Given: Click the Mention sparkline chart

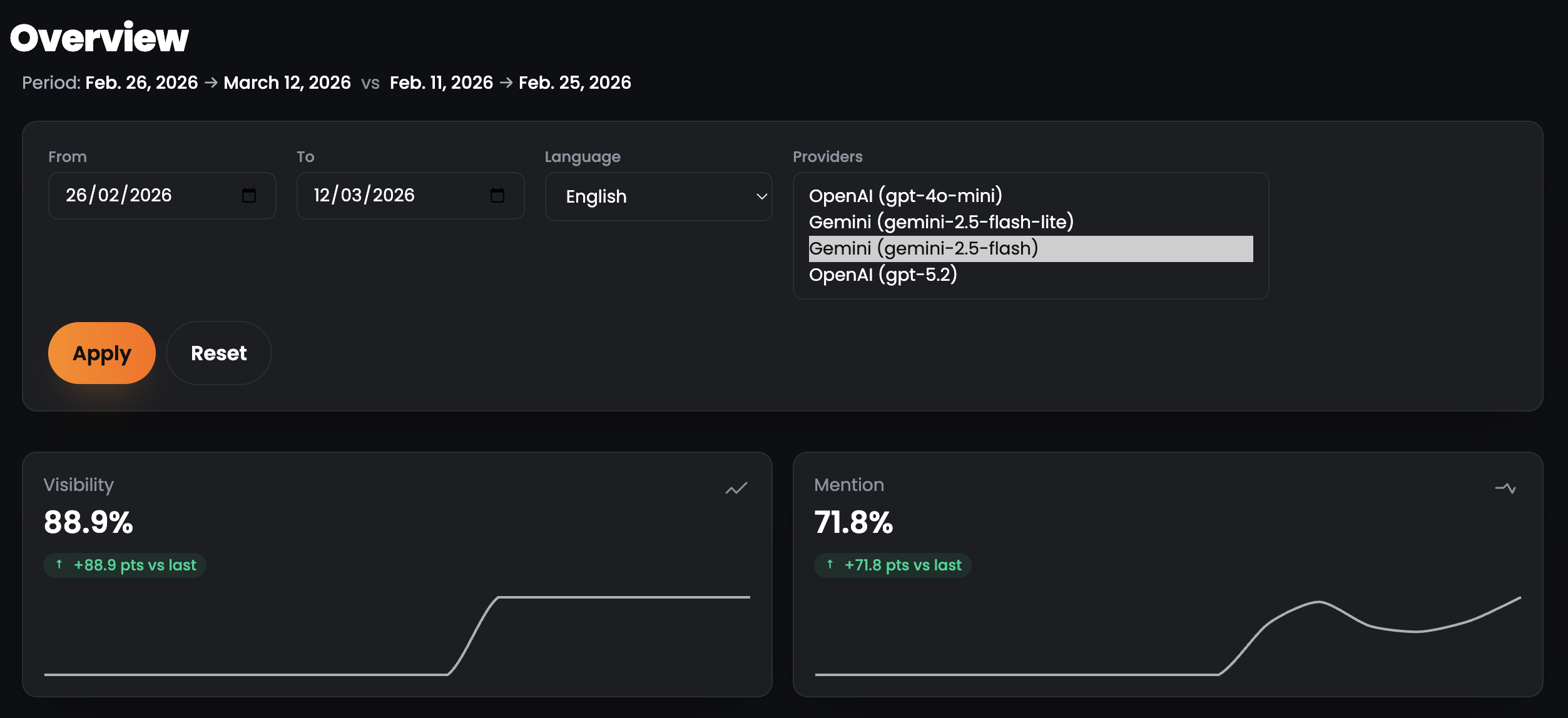Looking at the screenshot, I should point(1168,635).
